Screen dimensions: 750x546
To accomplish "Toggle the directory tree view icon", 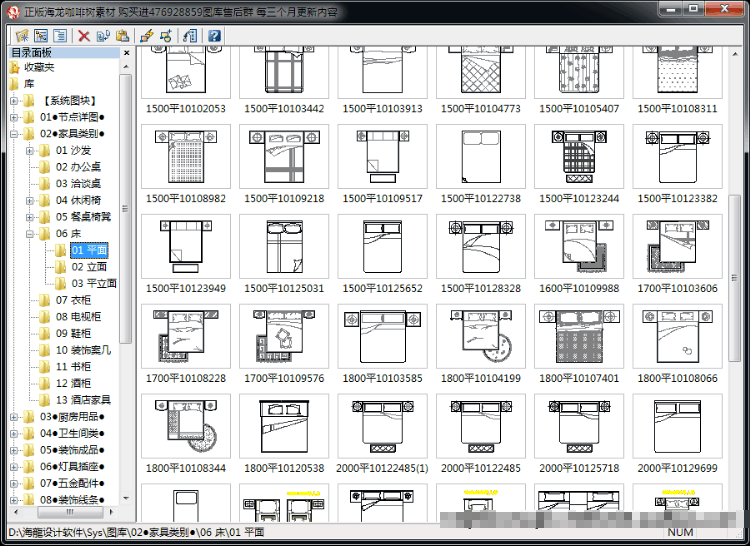I will pos(41,36).
